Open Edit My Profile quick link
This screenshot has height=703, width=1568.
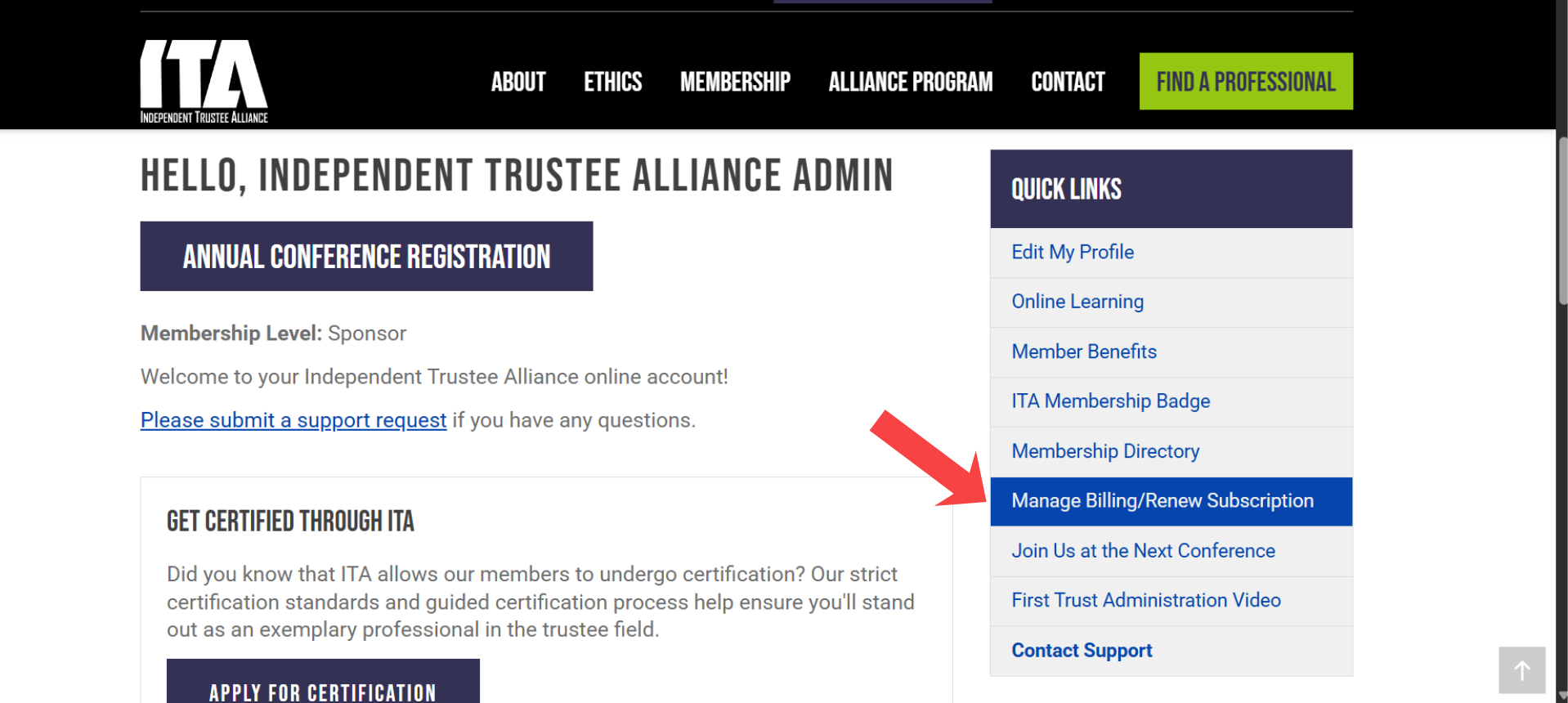point(1072,253)
